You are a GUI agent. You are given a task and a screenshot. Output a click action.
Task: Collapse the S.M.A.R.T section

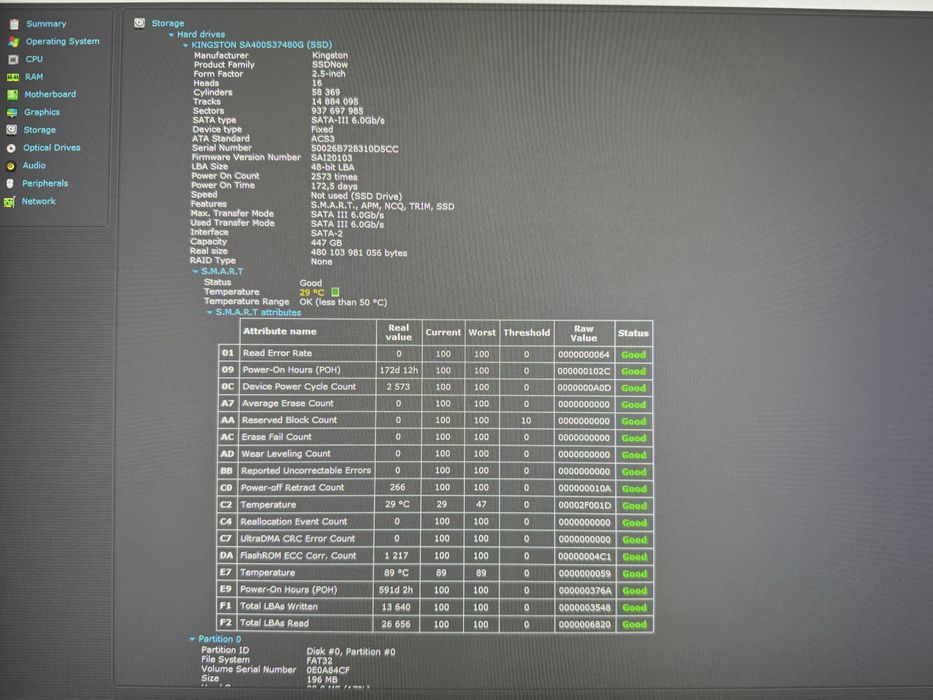[195, 271]
